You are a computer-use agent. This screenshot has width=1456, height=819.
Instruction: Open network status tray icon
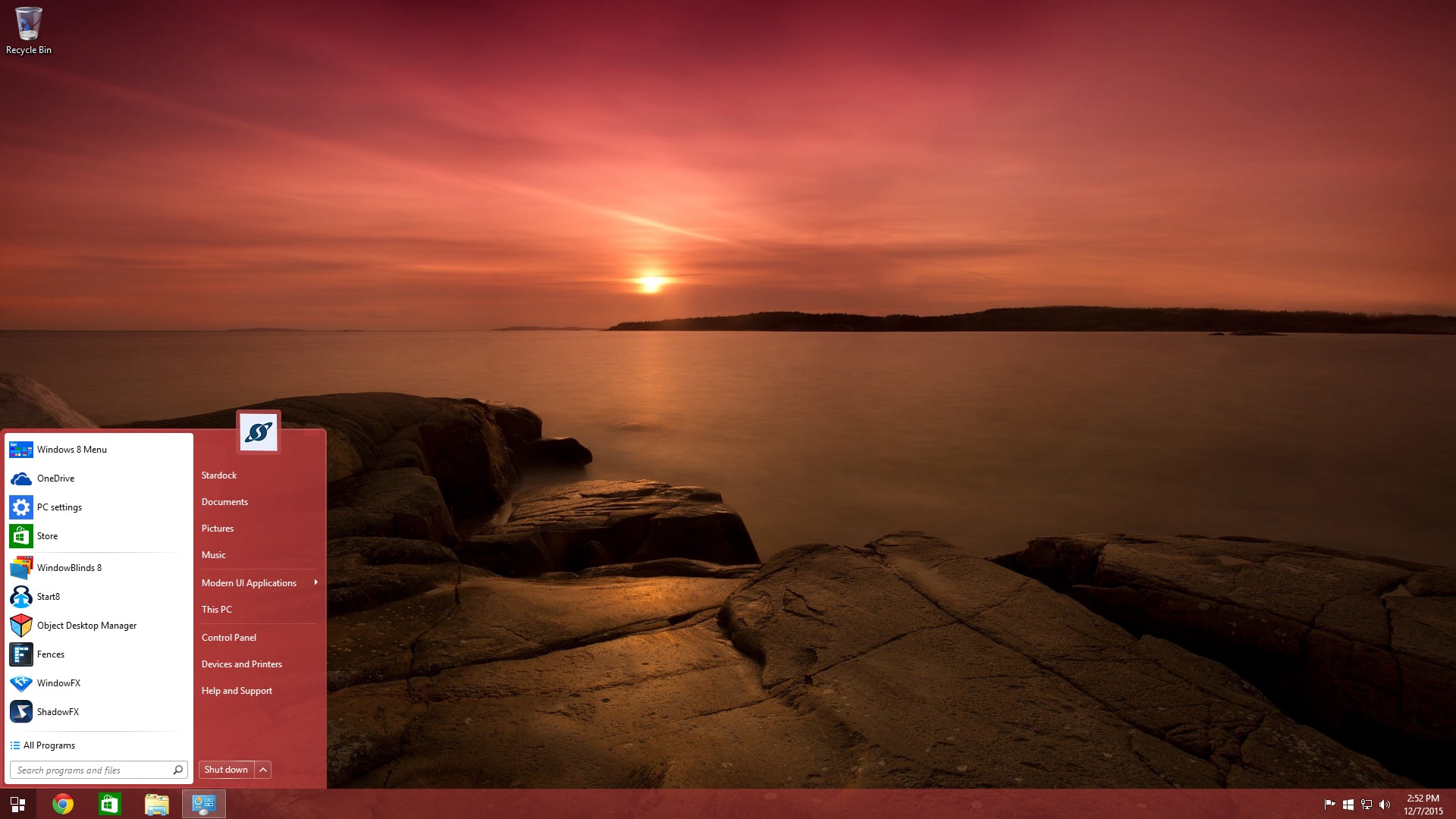click(x=1367, y=805)
